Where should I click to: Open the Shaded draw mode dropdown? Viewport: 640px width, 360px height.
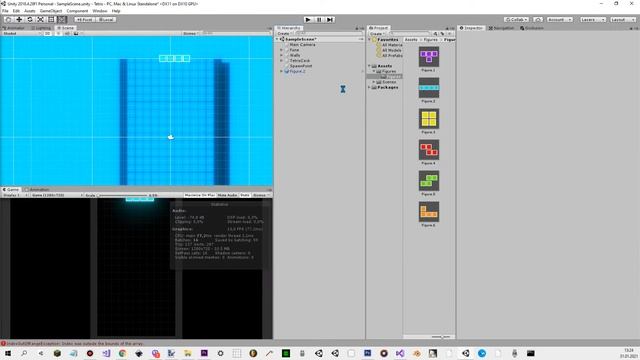(22, 33)
